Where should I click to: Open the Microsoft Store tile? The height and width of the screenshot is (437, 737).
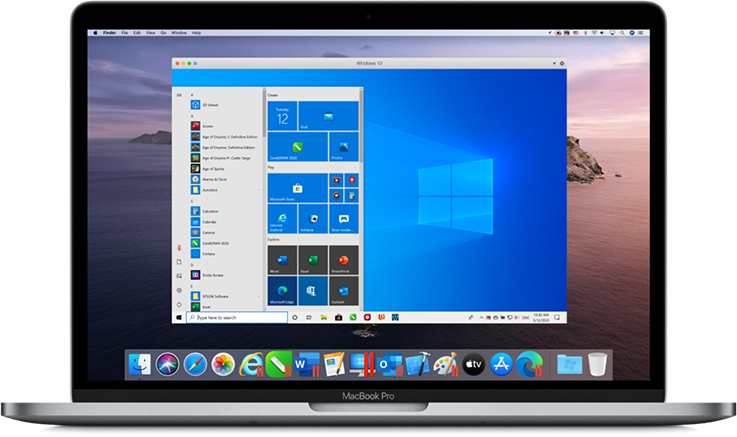coord(298,188)
